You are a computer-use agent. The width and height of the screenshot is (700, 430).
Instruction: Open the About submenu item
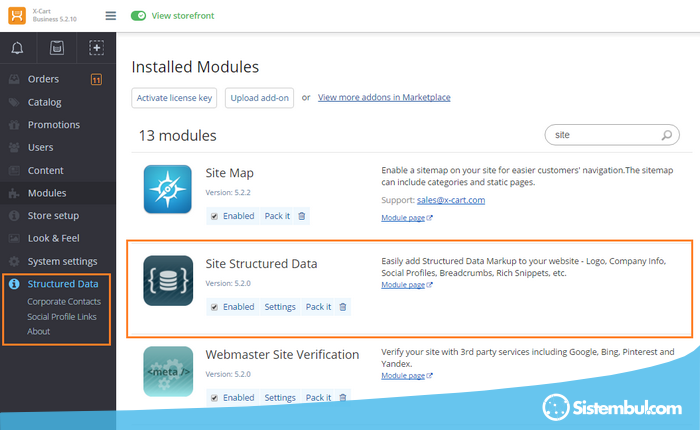pos(38,331)
